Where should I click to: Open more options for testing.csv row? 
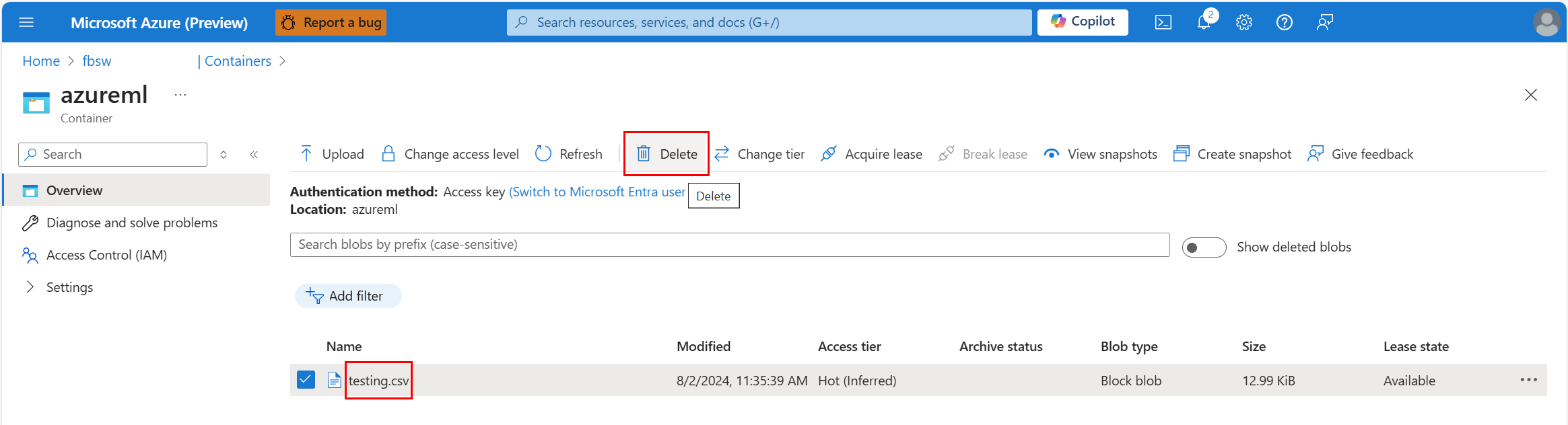(x=1528, y=380)
